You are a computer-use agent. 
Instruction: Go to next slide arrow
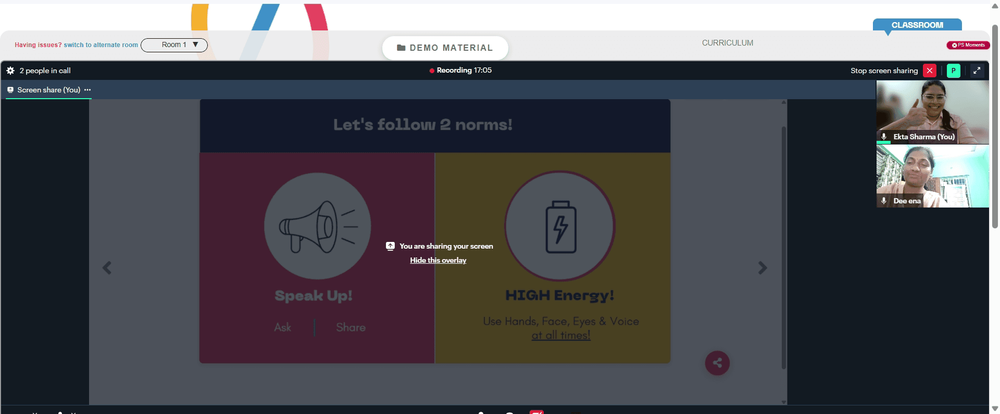(763, 268)
